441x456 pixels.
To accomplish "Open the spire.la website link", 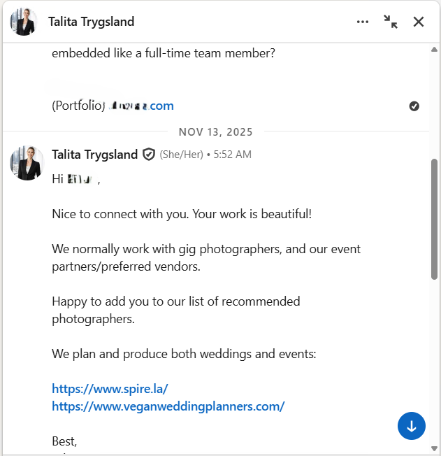I will pyautogui.click(x=110, y=389).
